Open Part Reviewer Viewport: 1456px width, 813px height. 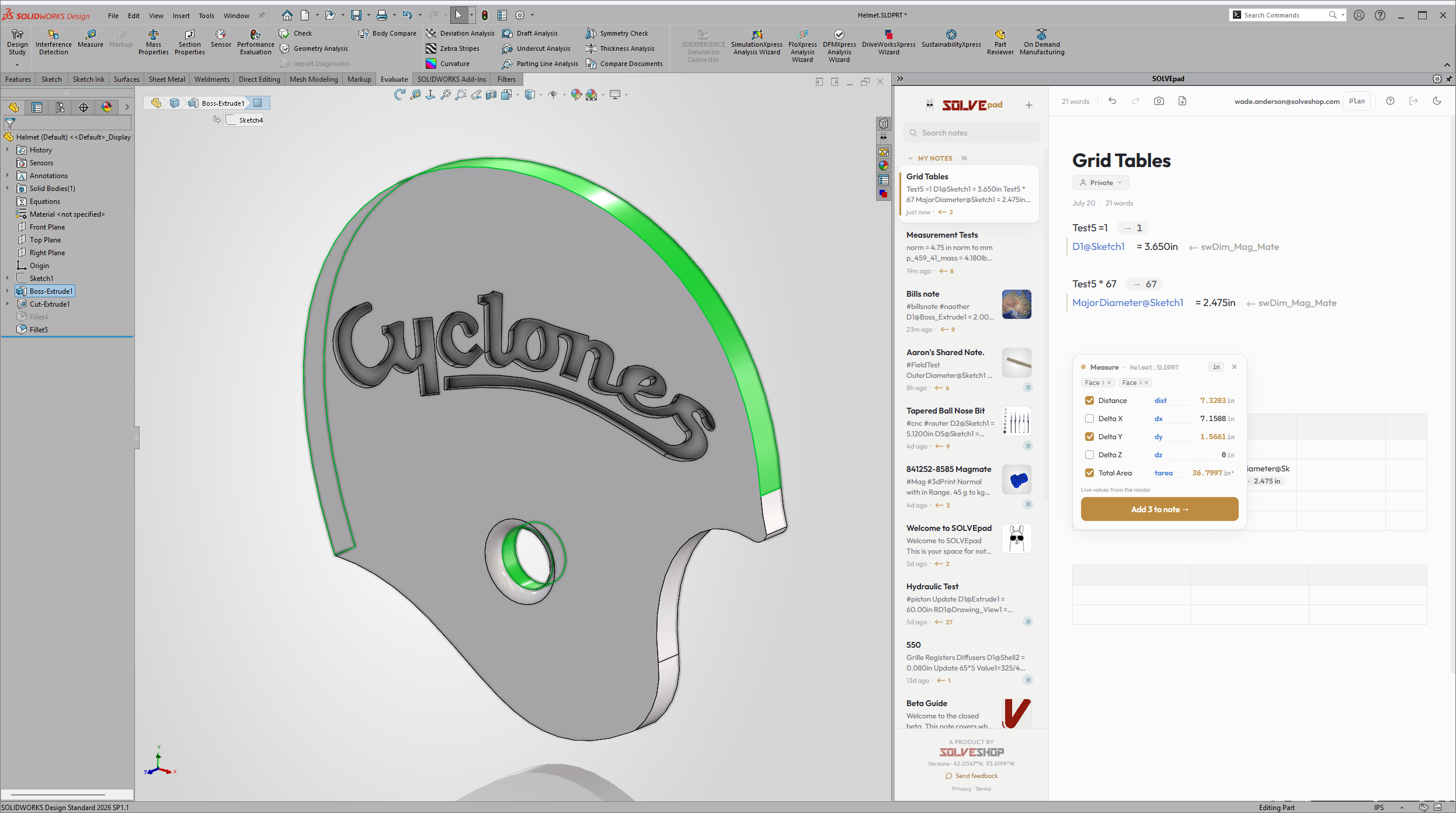(1000, 42)
